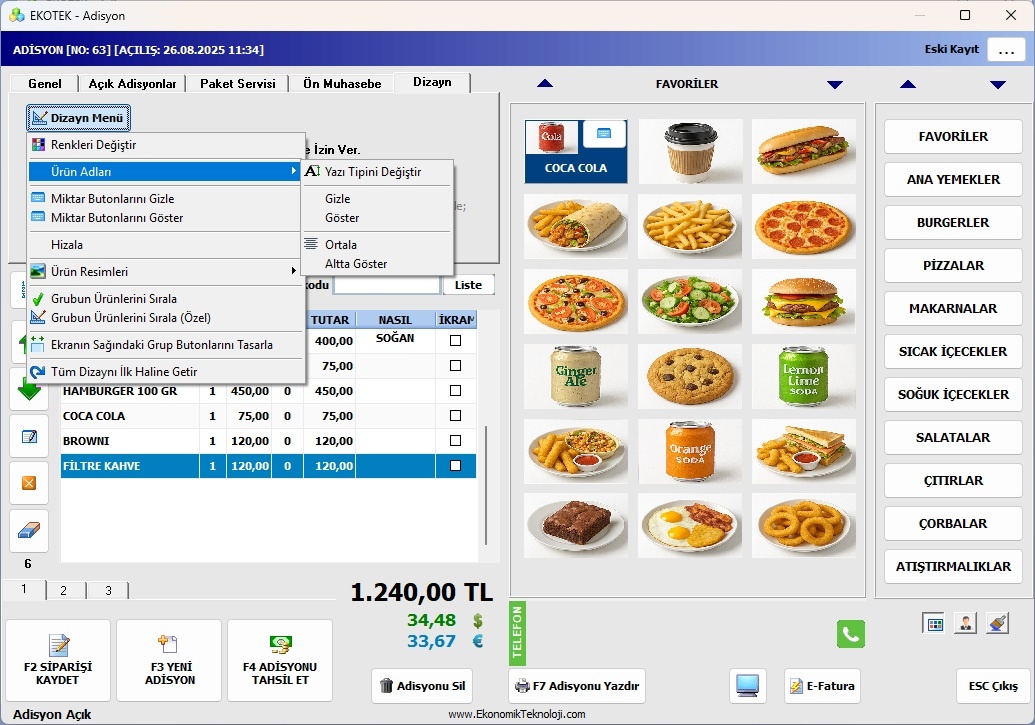Click the eraser icon in left toolbar

29,530
